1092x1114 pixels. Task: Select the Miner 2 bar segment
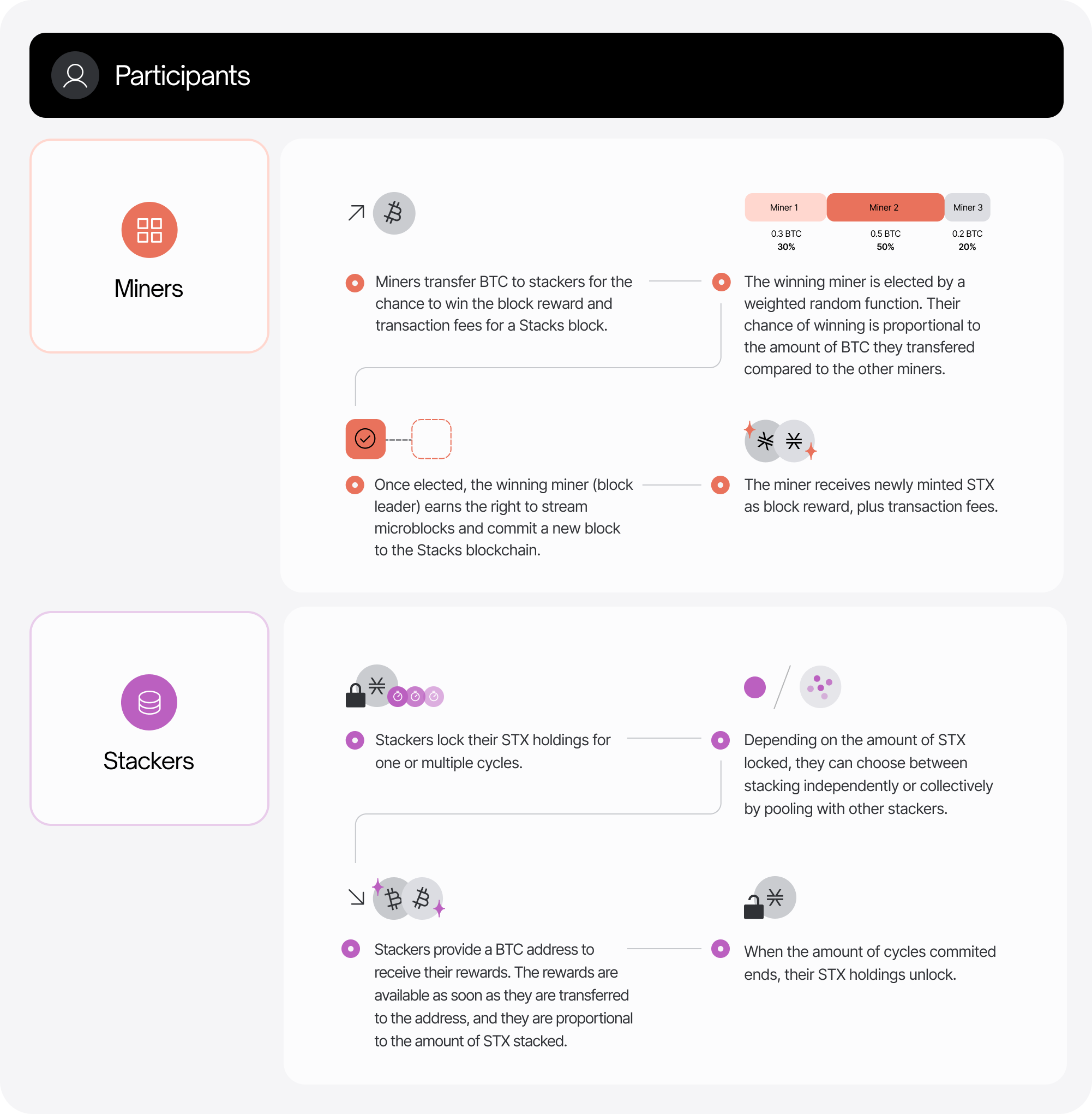pyautogui.click(x=884, y=207)
